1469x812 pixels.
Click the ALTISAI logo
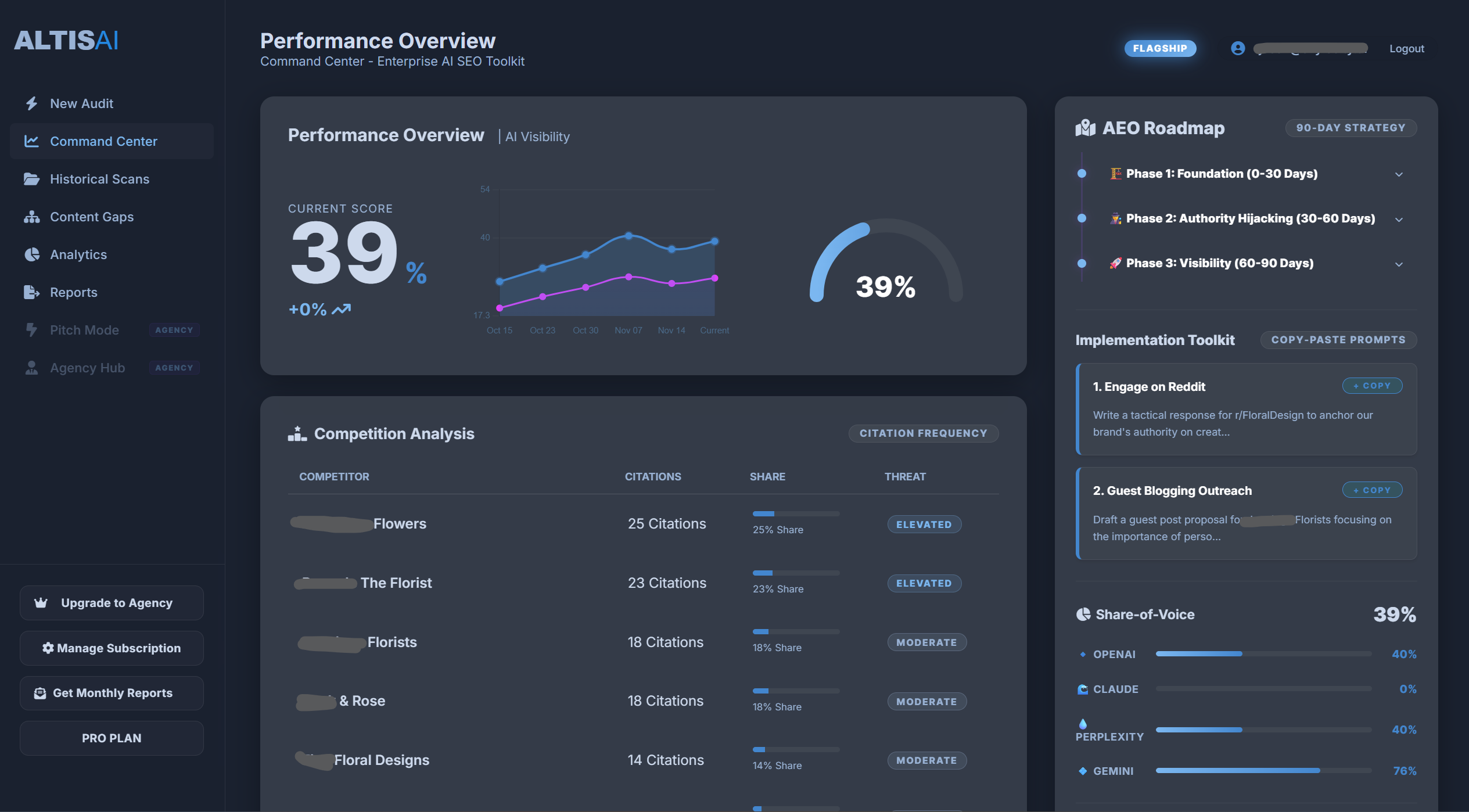pos(66,41)
